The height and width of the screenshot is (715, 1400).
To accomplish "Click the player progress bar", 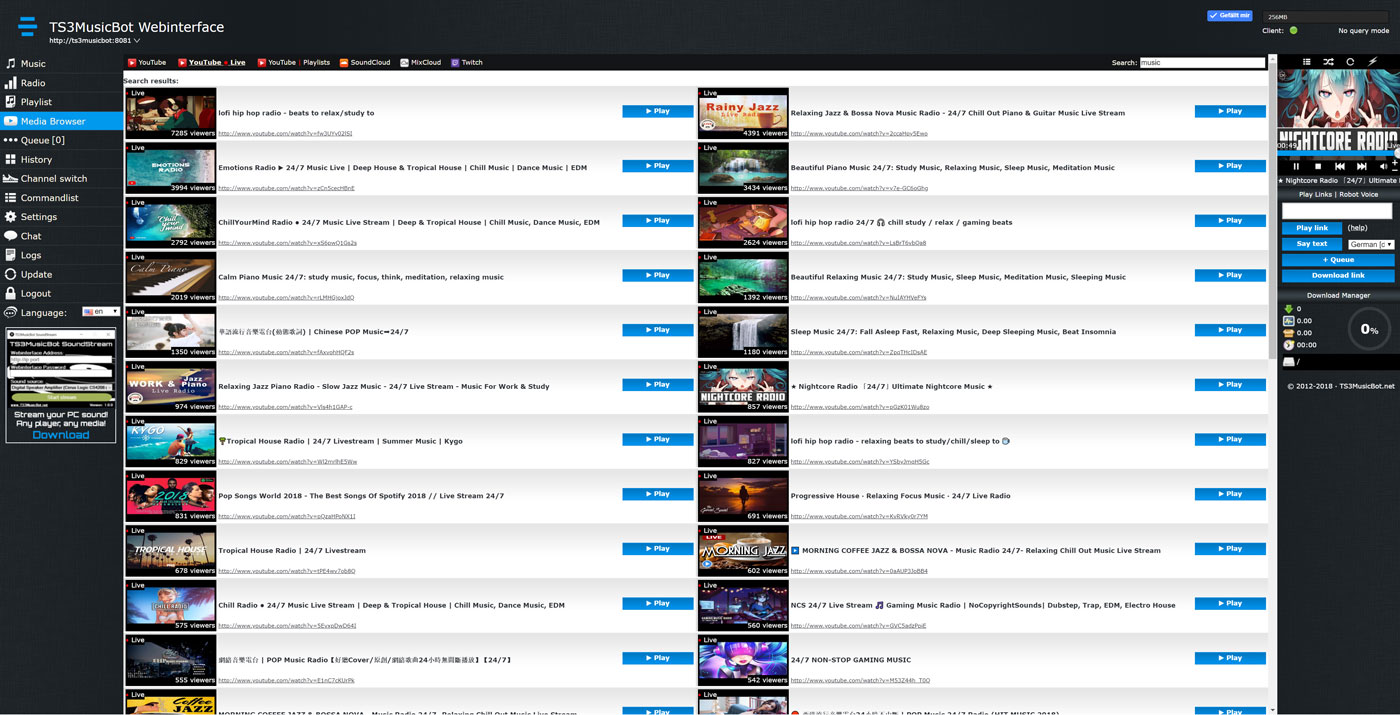I will pos(1337,154).
